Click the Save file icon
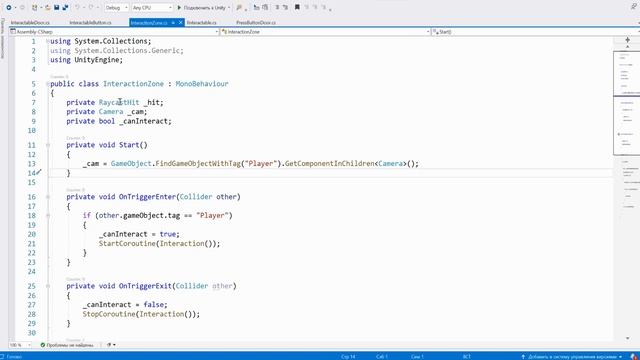Screen dimensions: 640x360 point(57,7)
